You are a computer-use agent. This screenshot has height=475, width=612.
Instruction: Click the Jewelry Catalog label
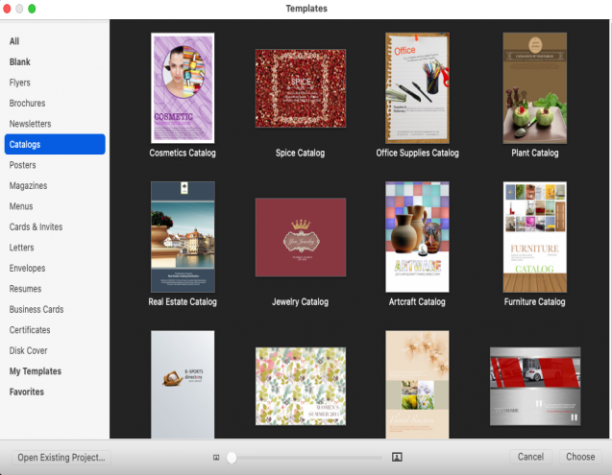click(300, 302)
